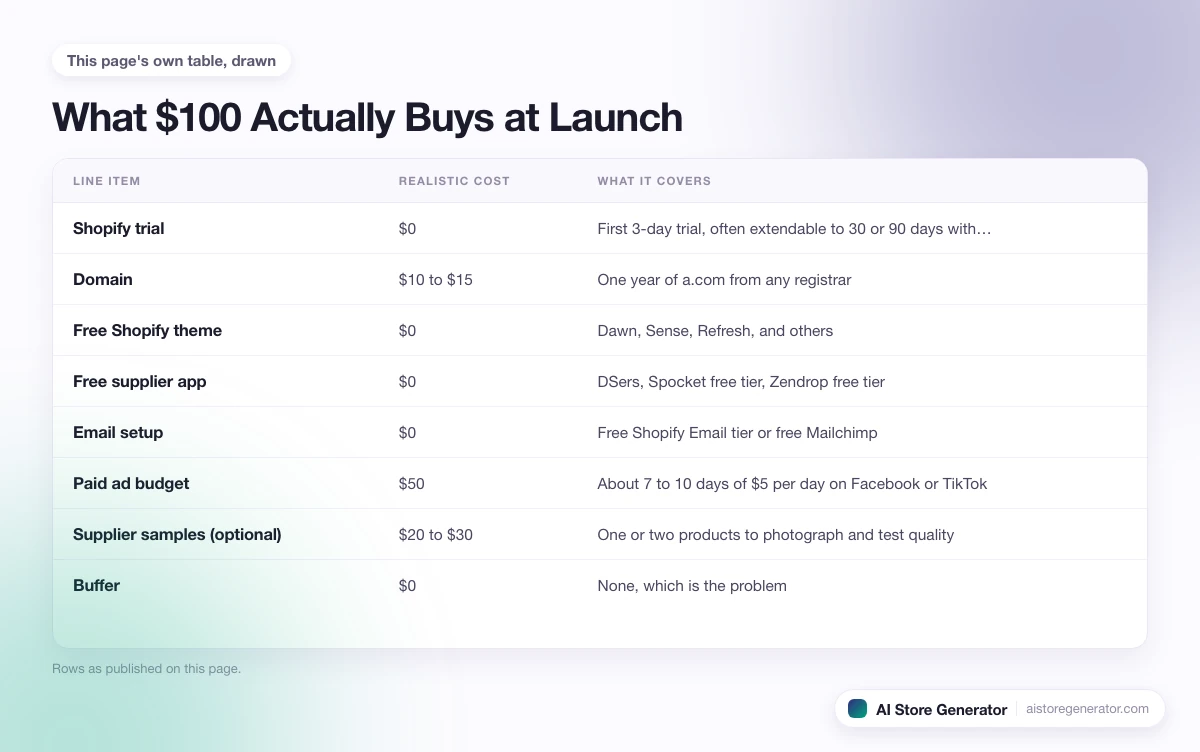
Task: Click the $0 cost in the Shopify trial row
Action: point(407,228)
